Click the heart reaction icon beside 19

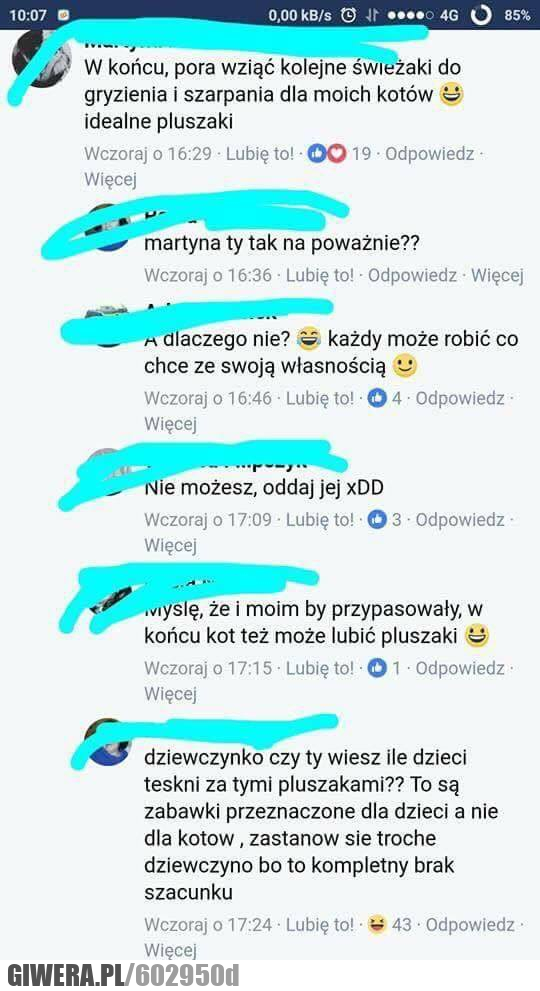336,154
